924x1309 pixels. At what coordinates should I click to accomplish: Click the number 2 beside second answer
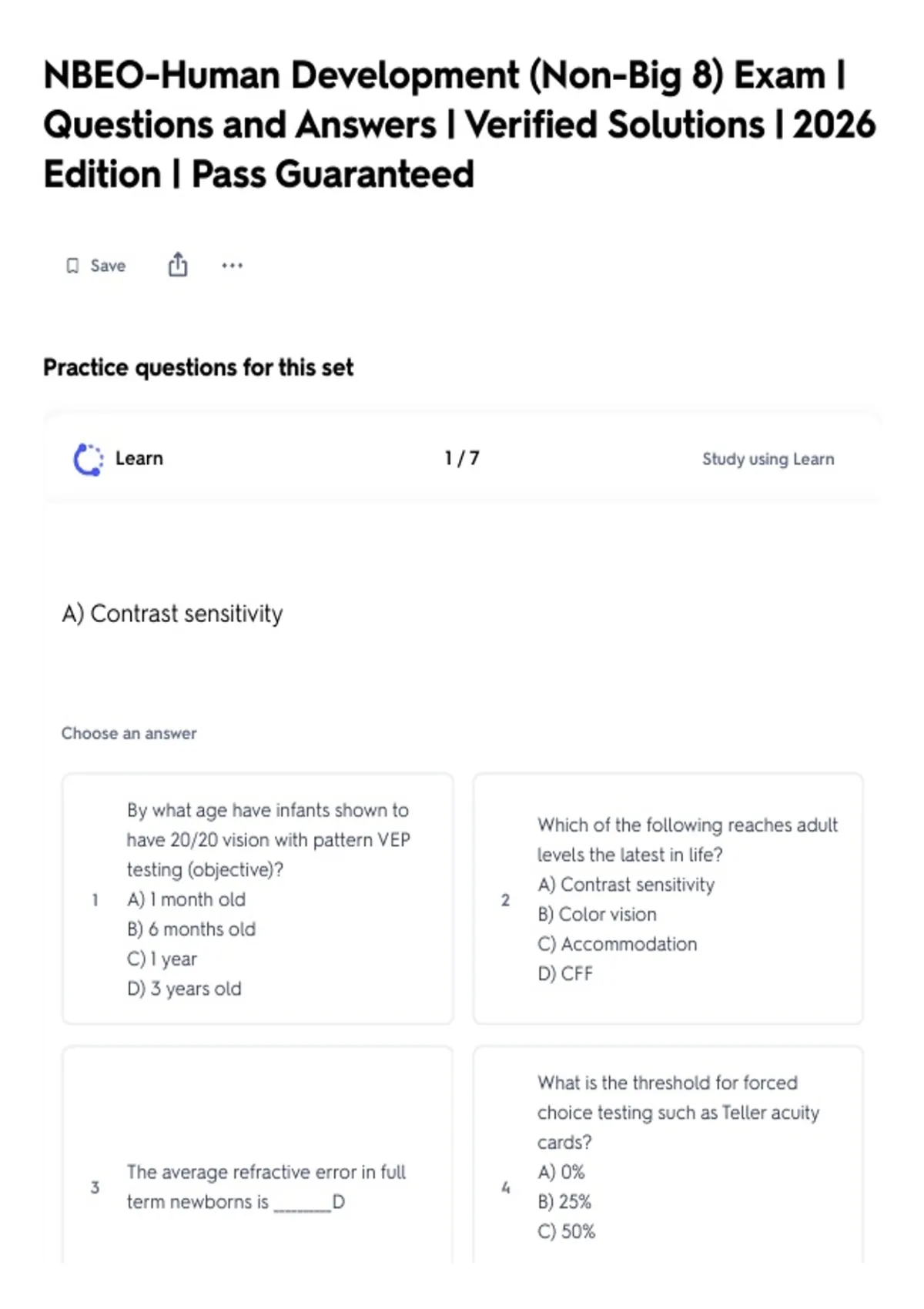(x=505, y=899)
